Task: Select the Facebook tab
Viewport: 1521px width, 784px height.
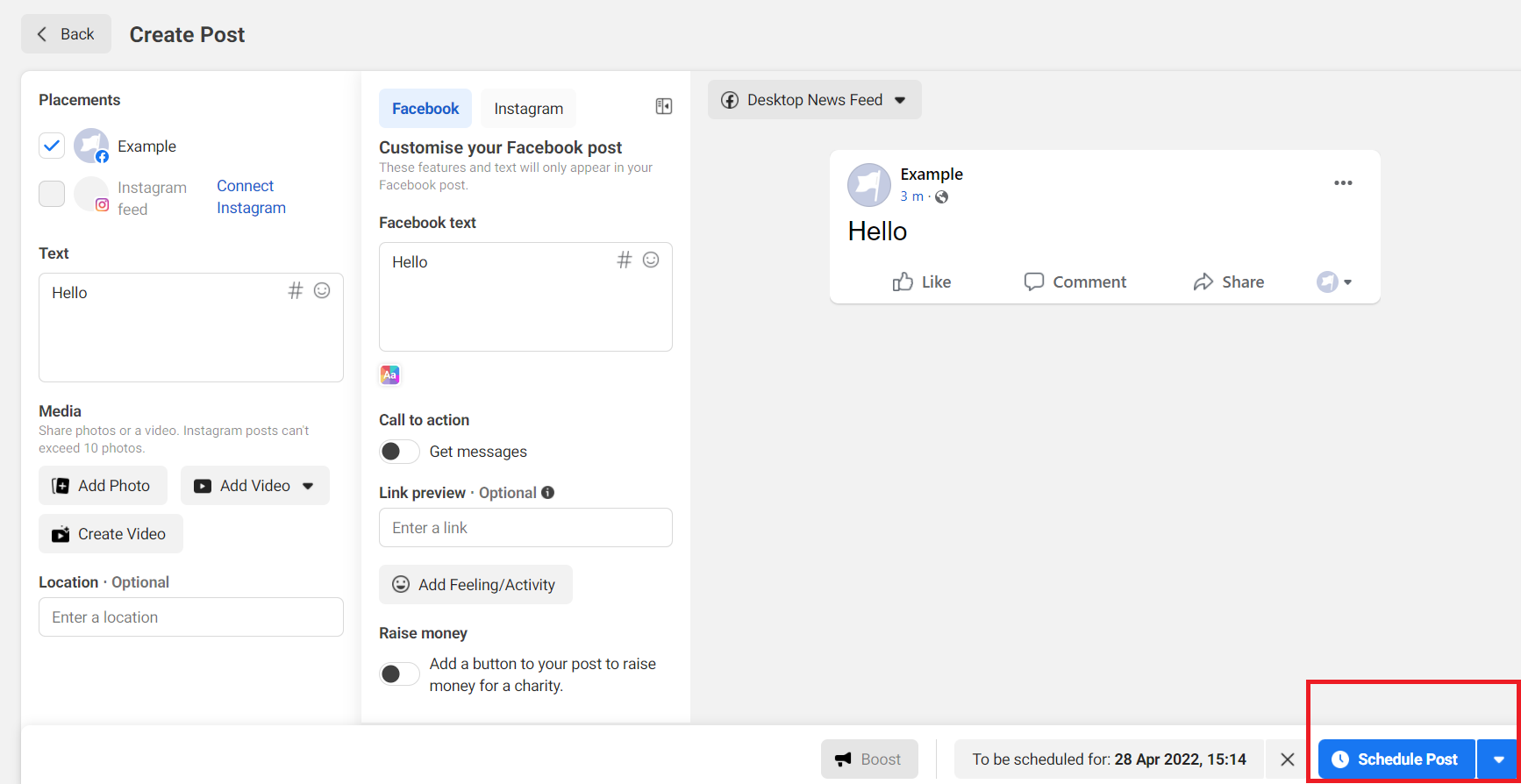Action: (425, 109)
